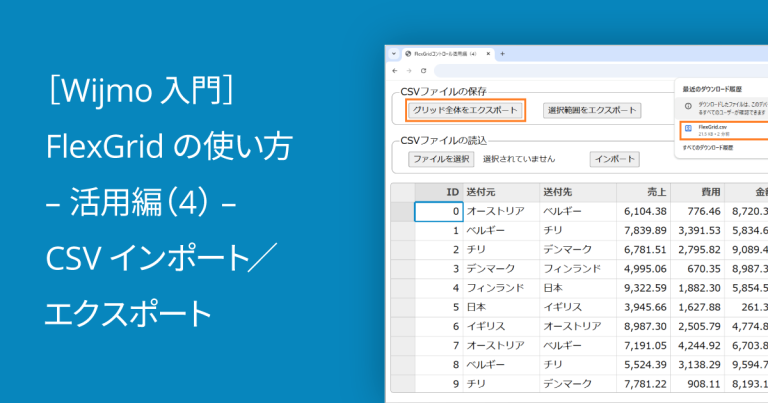The image size is (768, 403).
Task: Open すべてのダウンロード履歴 link
Action: (708, 147)
